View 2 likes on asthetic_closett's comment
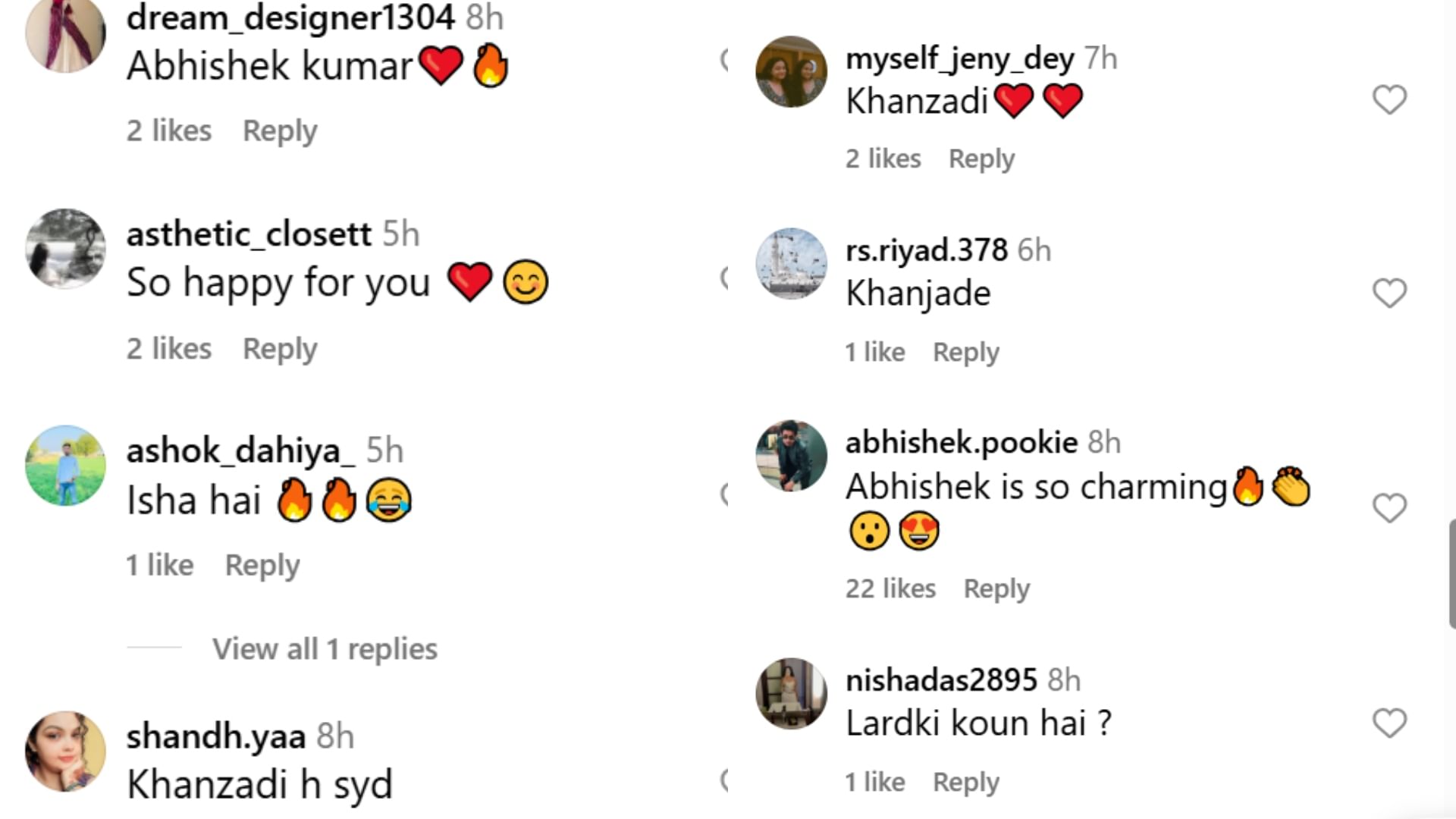This screenshot has width=1456, height=819. 169,349
